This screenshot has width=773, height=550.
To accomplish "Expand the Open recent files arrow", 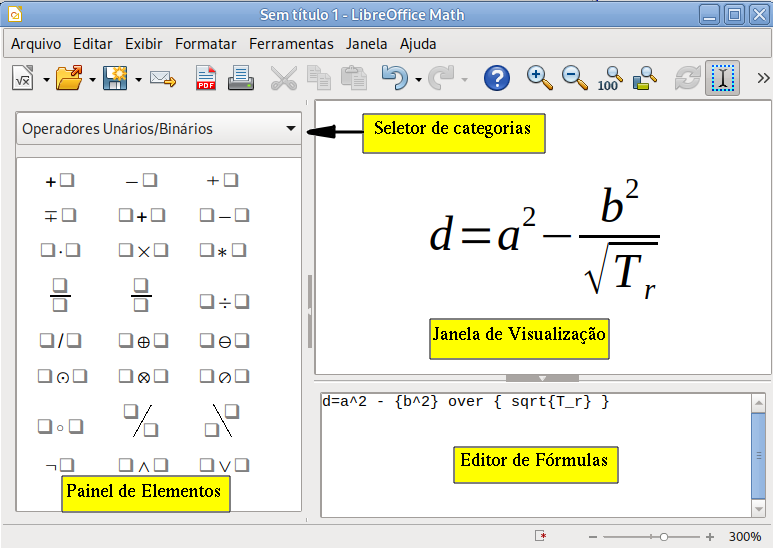I will pyautogui.click(x=92, y=79).
